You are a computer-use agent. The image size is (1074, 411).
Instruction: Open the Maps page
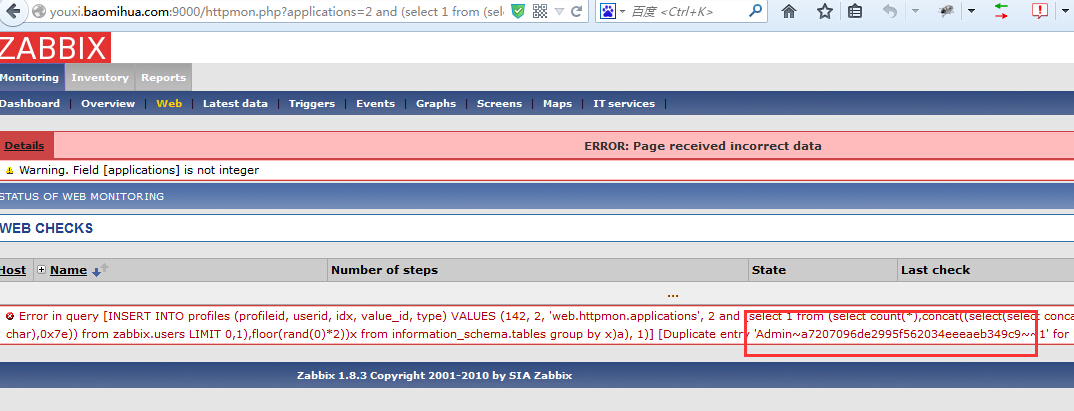pos(558,103)
